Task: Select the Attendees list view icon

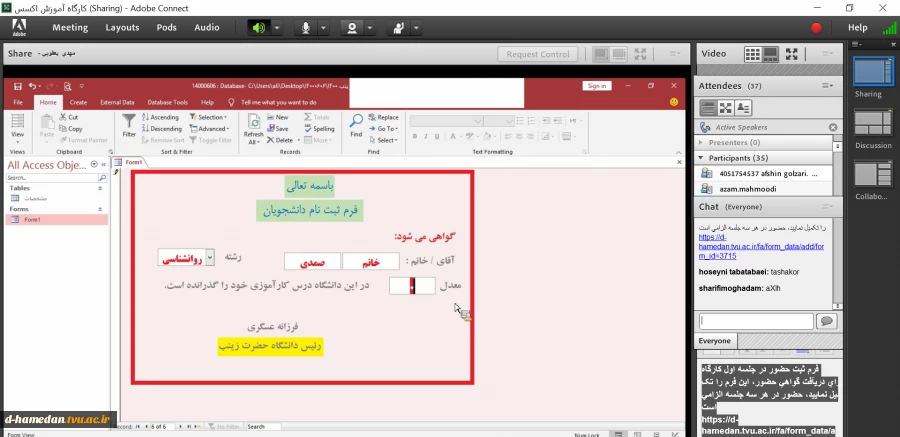Action: pyautogui.click(x=708, y=107)
